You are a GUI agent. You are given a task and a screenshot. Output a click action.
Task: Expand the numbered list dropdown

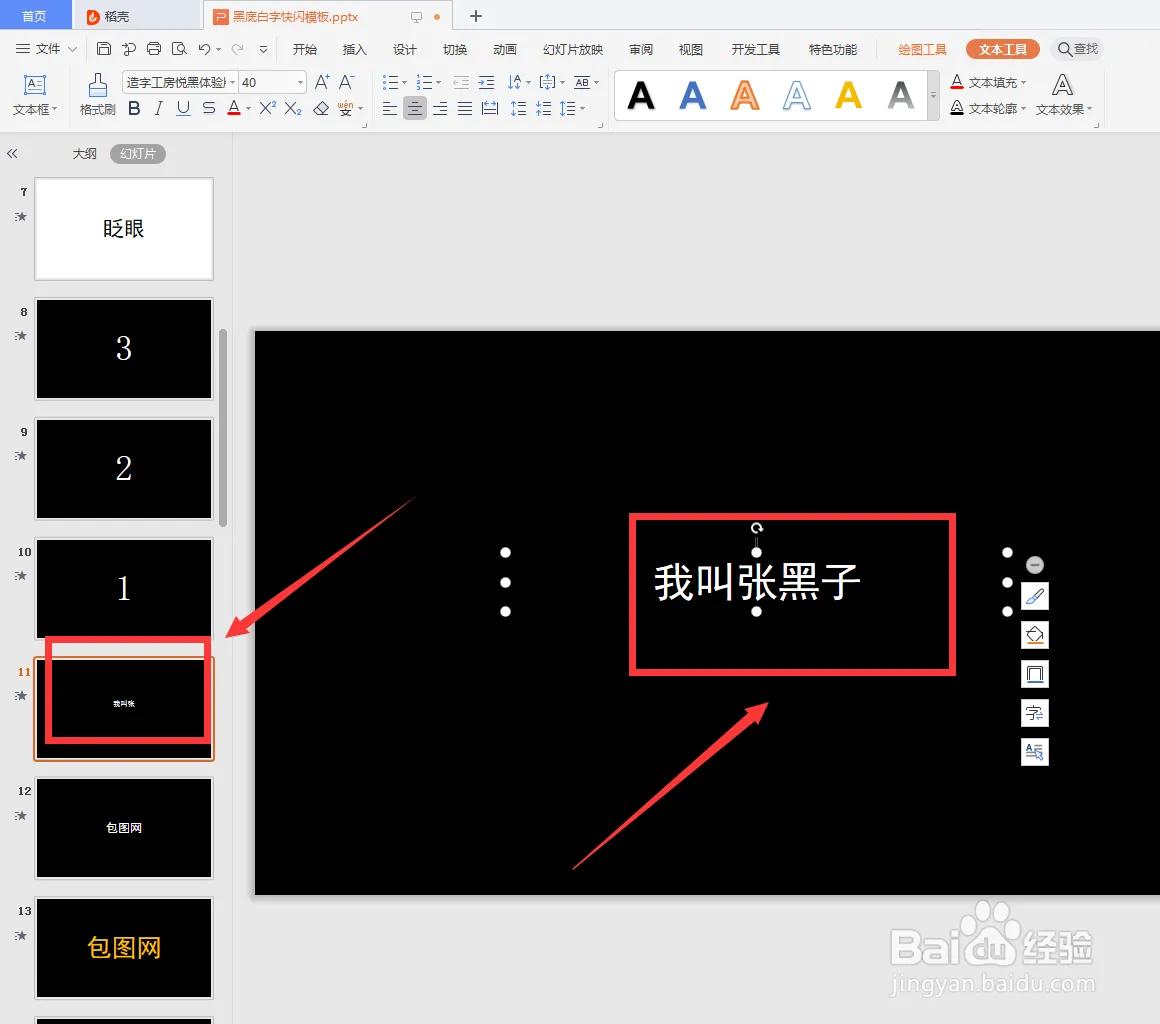coord(438,82)
